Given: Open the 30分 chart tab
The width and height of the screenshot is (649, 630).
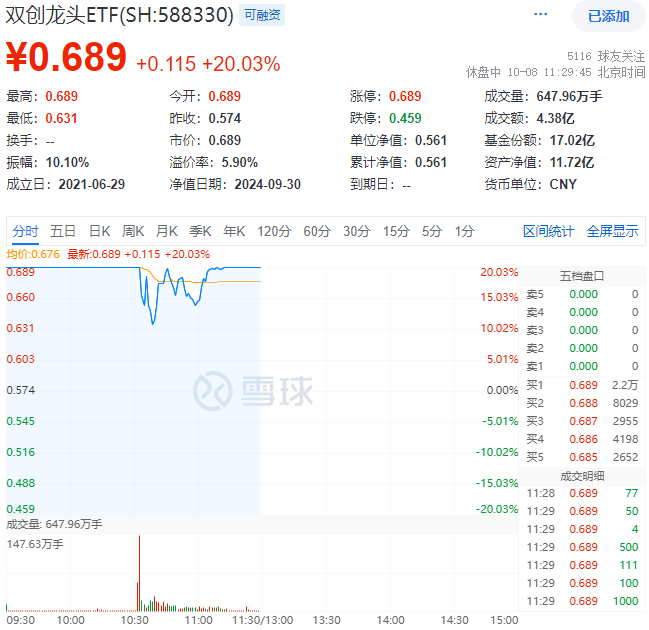Looking at the screenshot, I should click(356, 231).
